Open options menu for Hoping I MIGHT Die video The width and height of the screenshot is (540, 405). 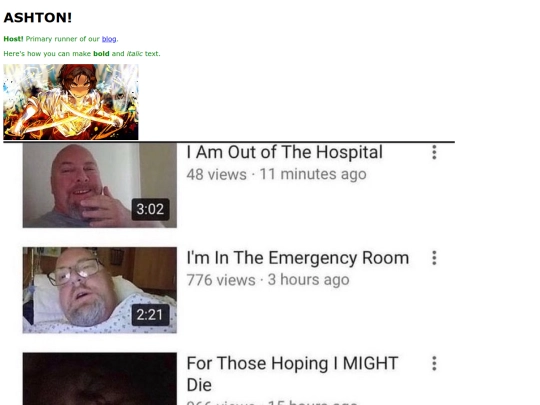click(x=434, y=363)
